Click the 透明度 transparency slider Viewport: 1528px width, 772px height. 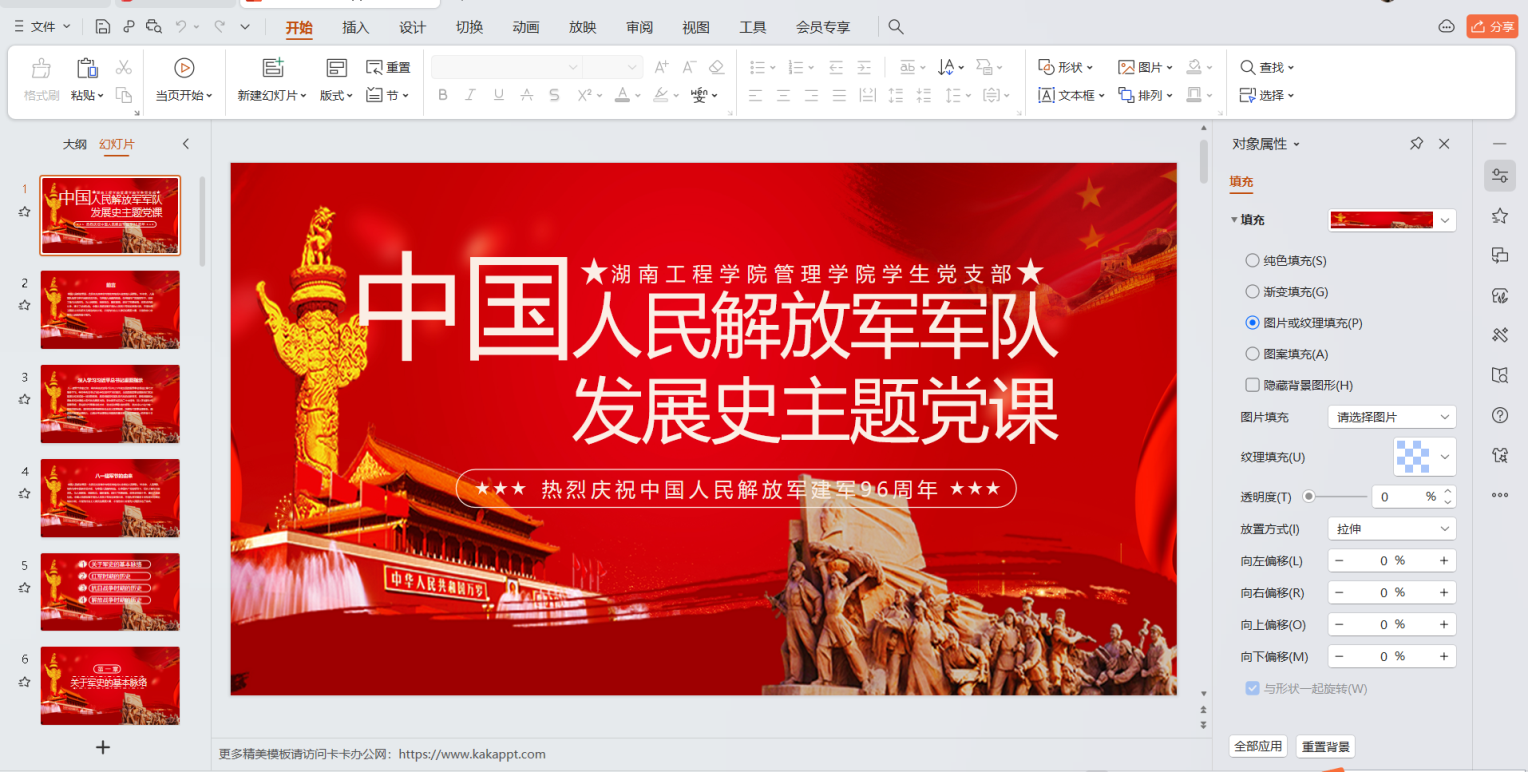pos(1335,496)
